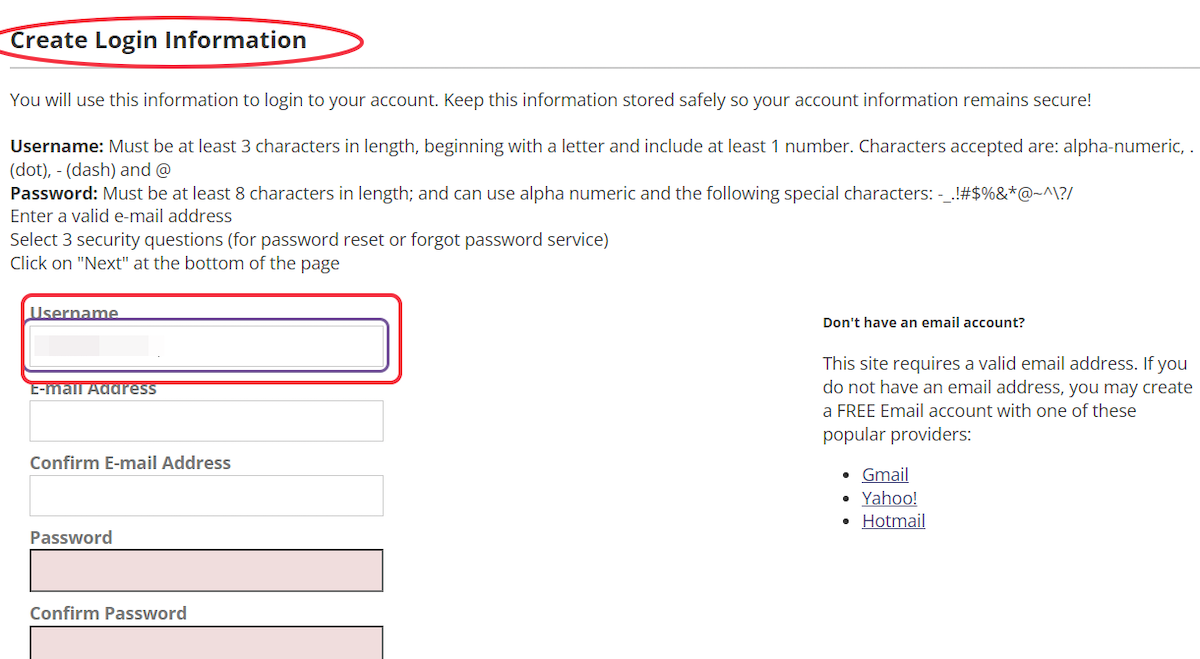Image resolution: width=1200 pixels, height=659 pixels.
Task: Click the E-mail Address label
Action: (x=92, y=387)
